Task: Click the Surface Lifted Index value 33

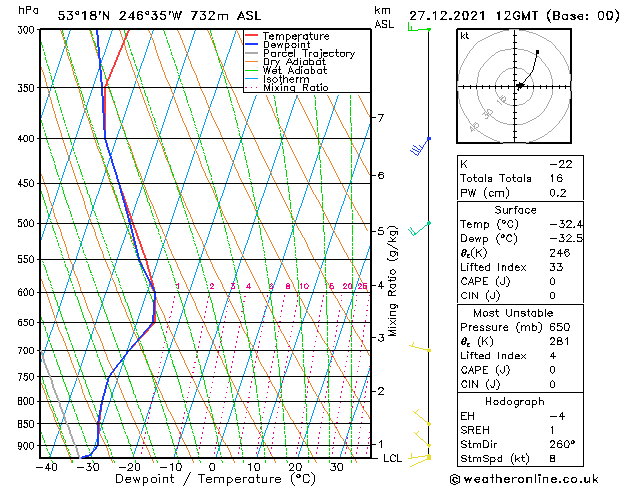Action: (556, 267)
